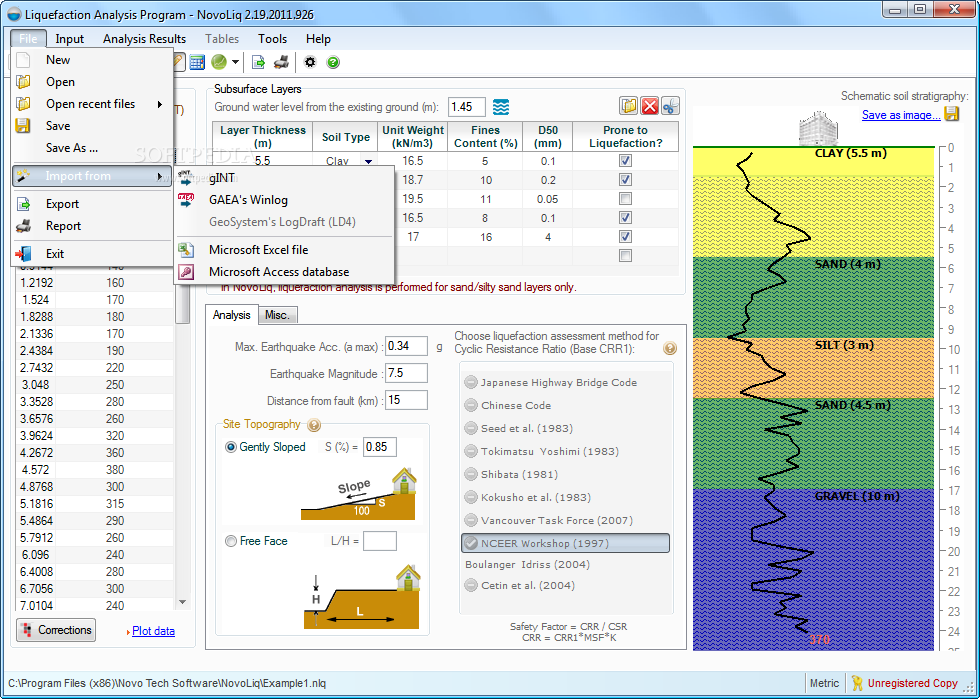Viewport: 980px width, 699px height.
Task: Open settings via the gear toolbar icon
Action: [x=310, y=62]
